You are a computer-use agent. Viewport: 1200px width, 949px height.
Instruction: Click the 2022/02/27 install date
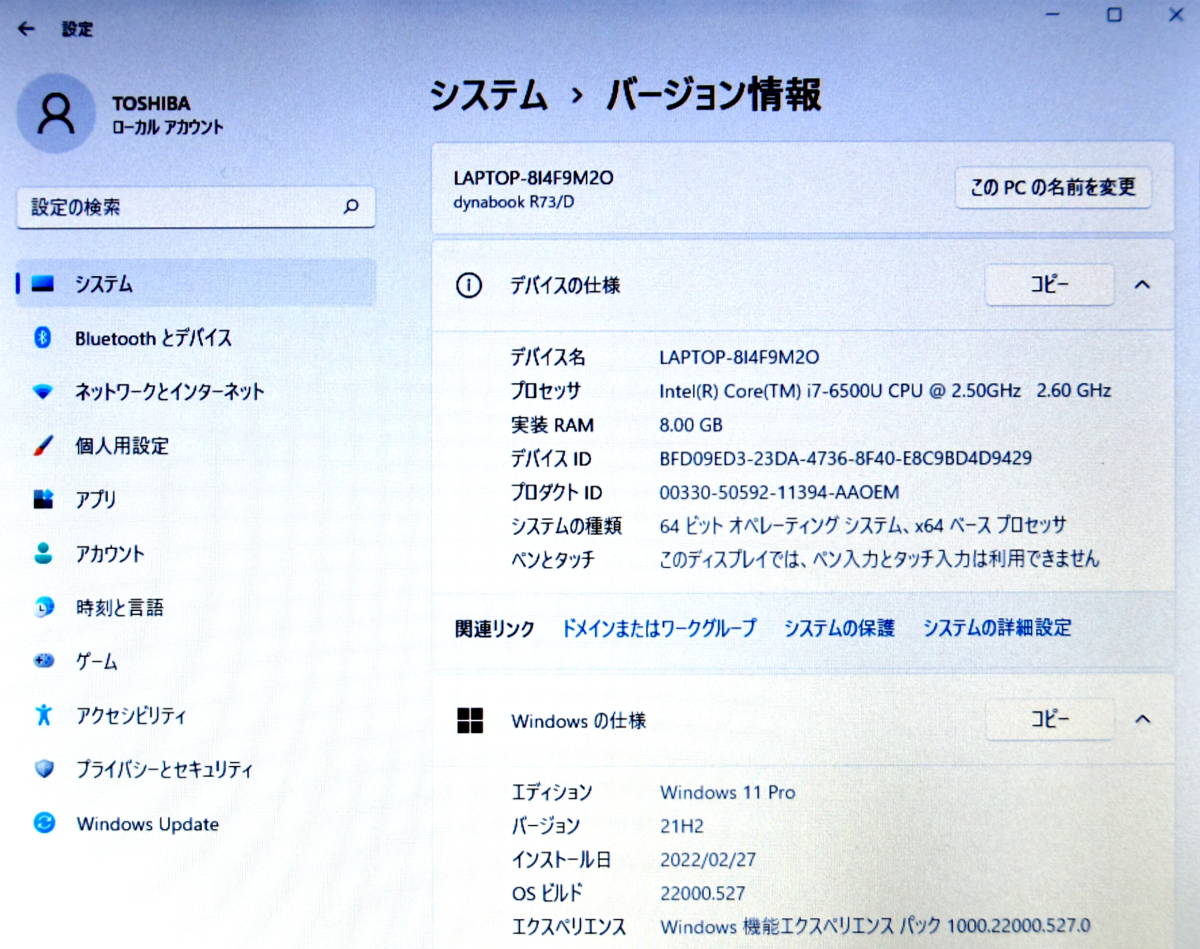(x=706, y=860)
